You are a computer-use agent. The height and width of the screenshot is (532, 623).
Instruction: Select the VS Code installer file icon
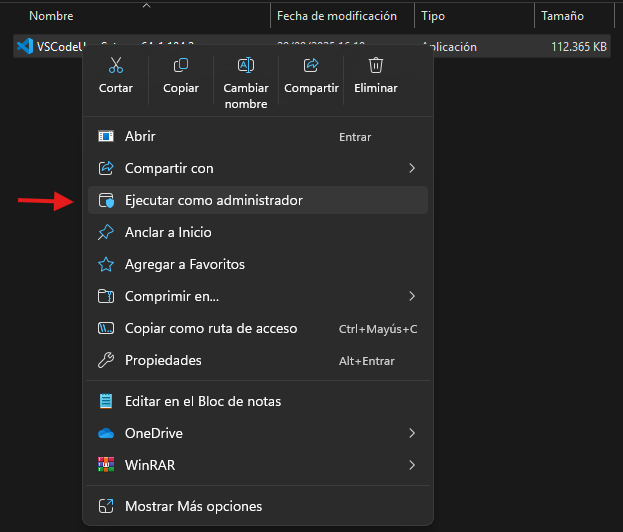point(24,46)
